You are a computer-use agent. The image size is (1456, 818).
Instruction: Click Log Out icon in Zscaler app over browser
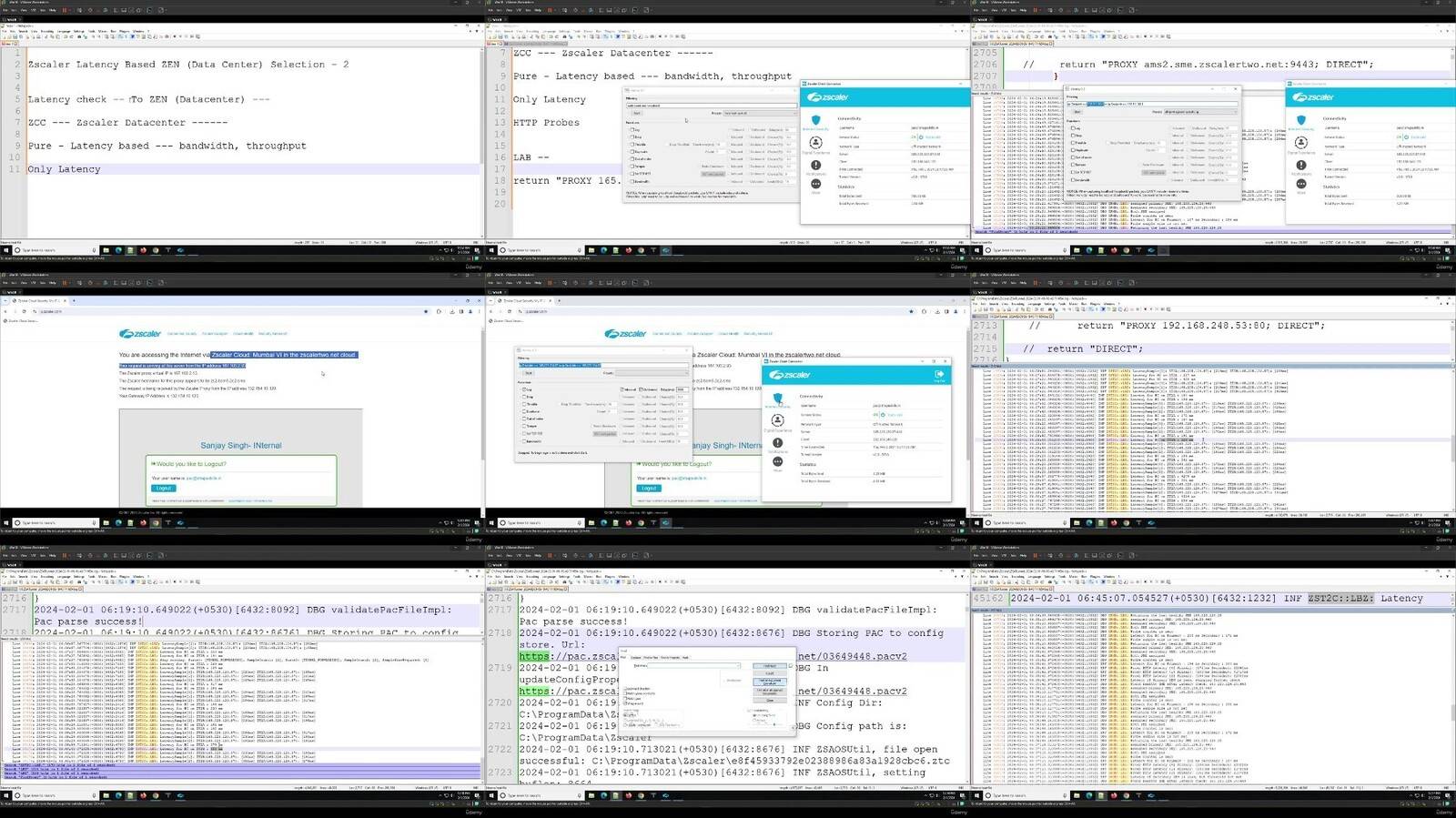939,375
